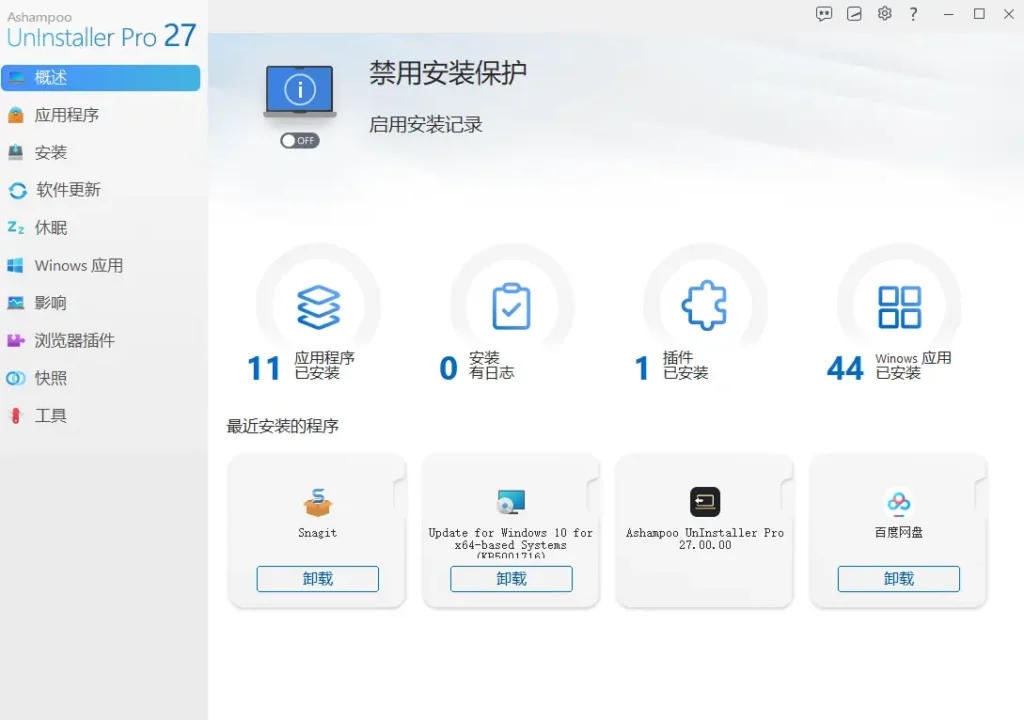Click the 44 Winows 应用 已安装 count
Image resolution: width=1024 pixels, height=720 pixels.
pyautogui.click(x=889, y=367)
